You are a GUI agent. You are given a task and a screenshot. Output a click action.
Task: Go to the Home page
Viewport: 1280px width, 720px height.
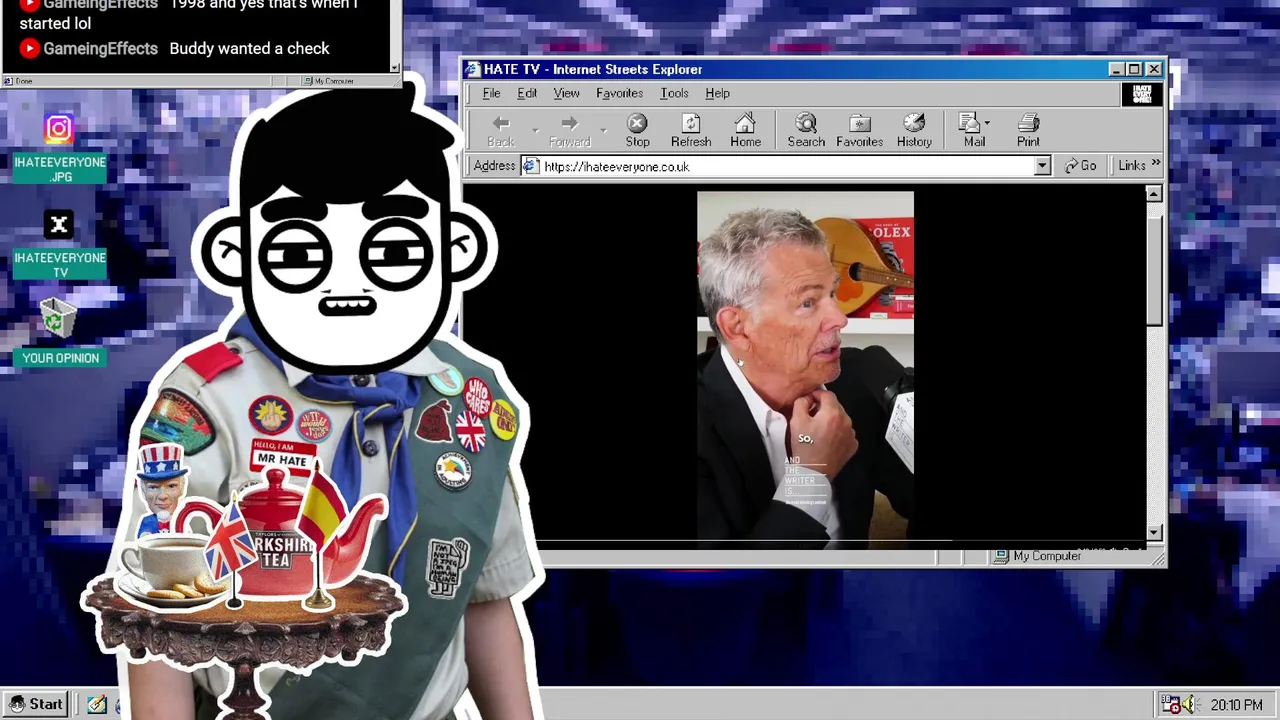[x=745, y=131]
